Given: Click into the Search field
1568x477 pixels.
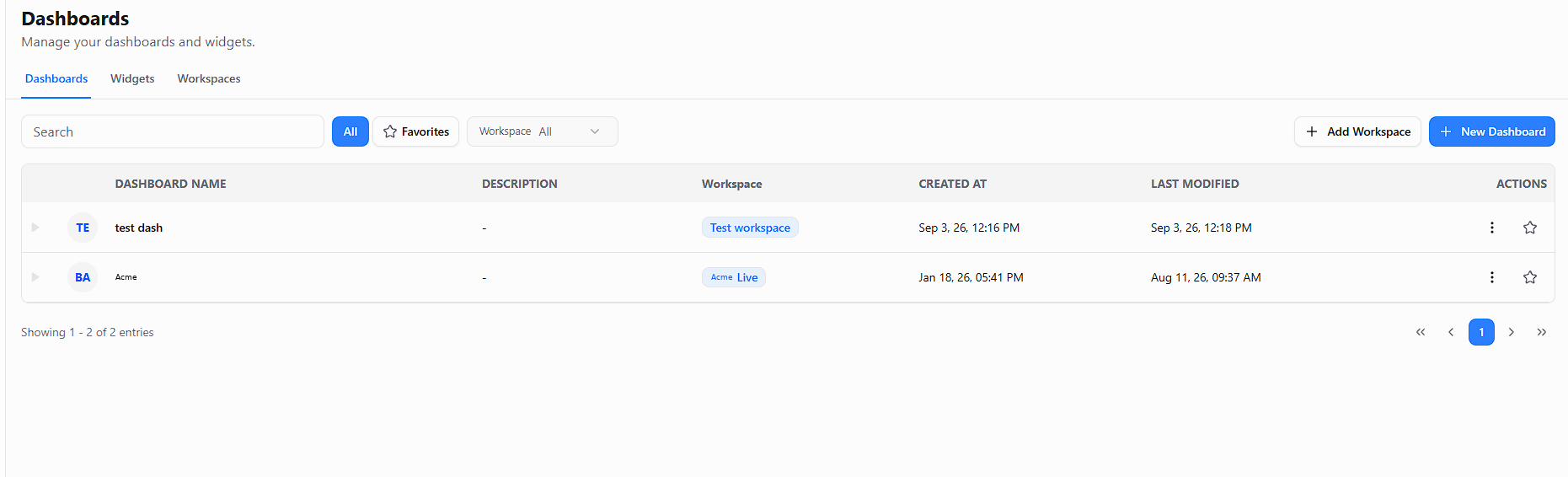Looking at the screenshot, I should [173, 131].
